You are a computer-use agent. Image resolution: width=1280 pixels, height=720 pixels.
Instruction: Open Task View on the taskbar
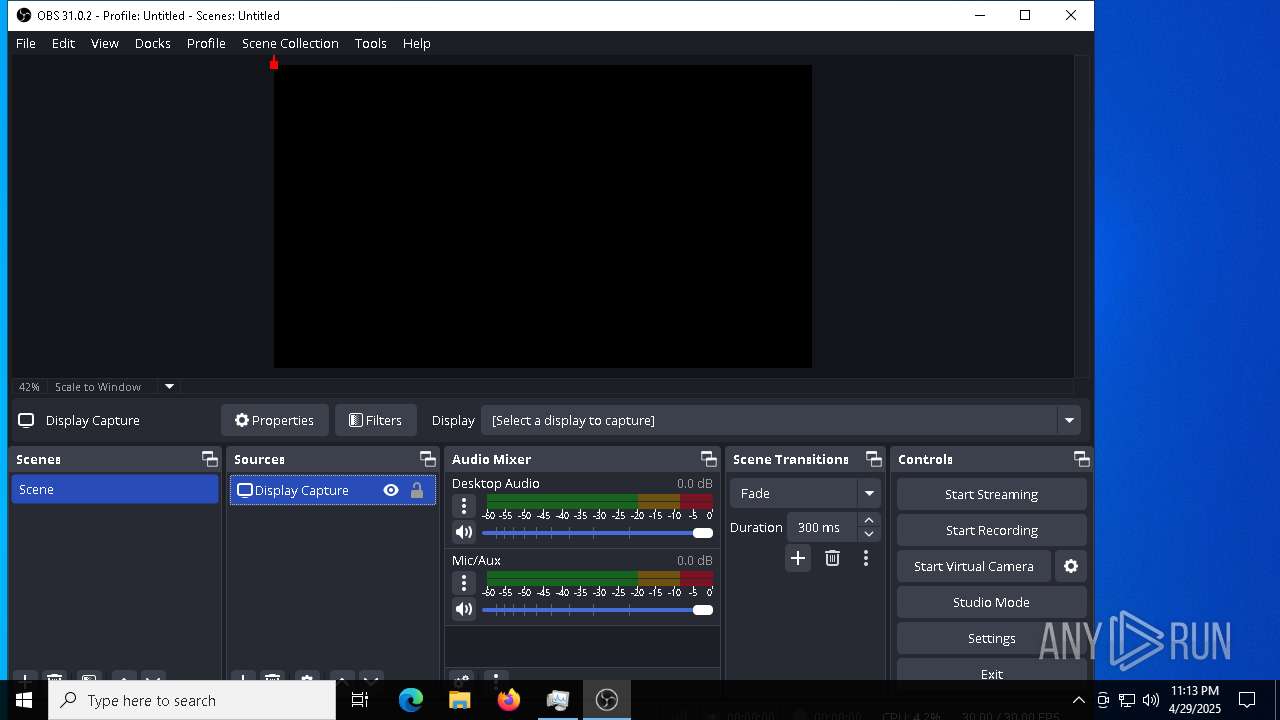click(x=360, y=700)
